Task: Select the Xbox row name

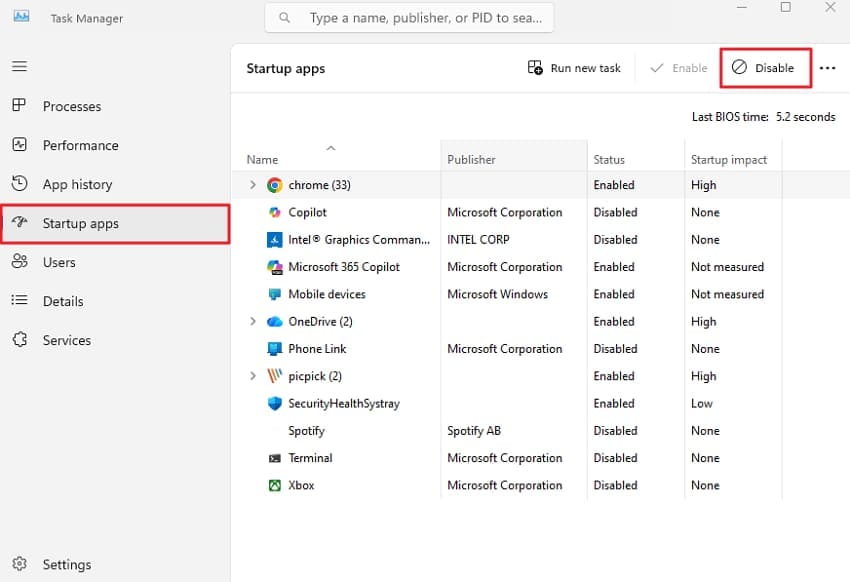Action: coord(301,486)
